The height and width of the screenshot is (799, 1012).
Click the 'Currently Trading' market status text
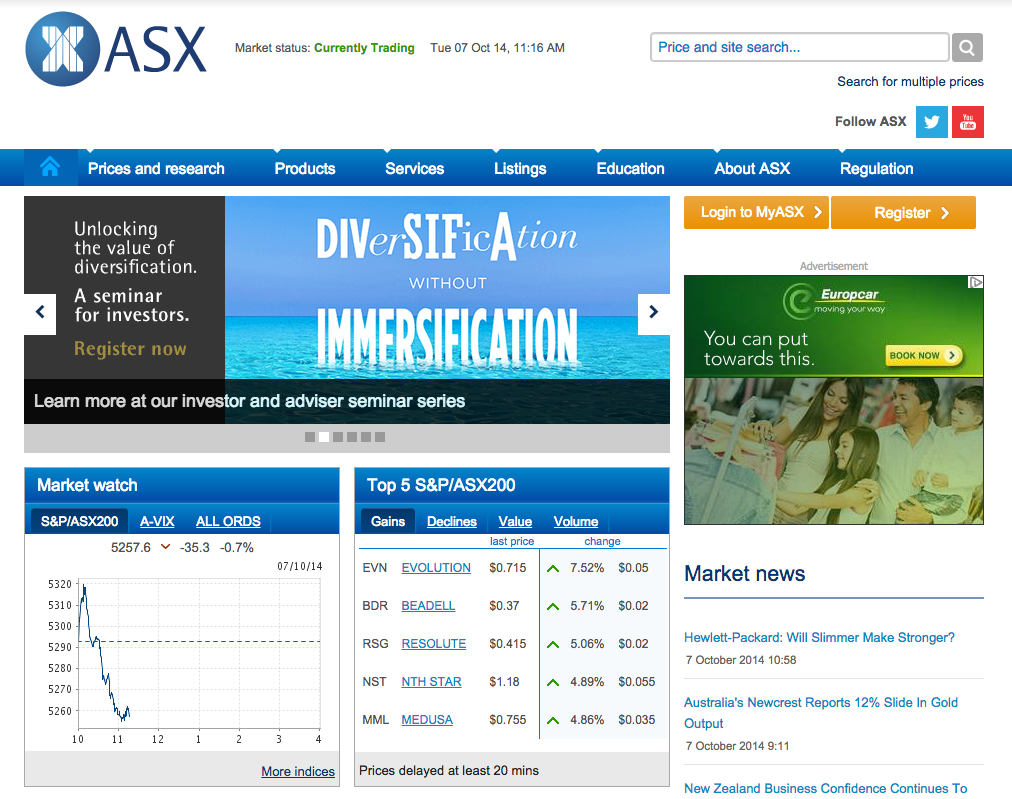364,48
